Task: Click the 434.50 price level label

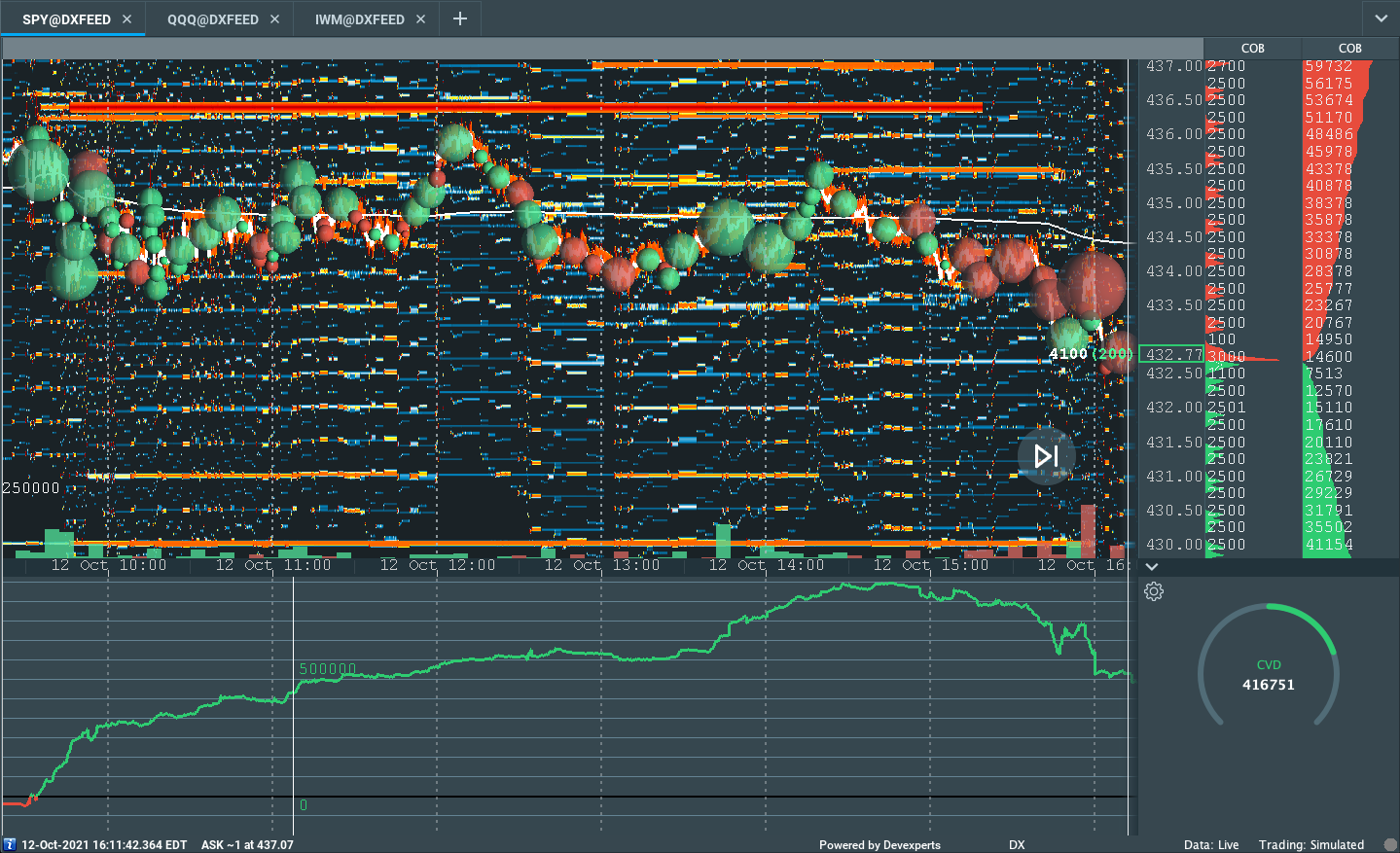Action: tap(1174, 237)
